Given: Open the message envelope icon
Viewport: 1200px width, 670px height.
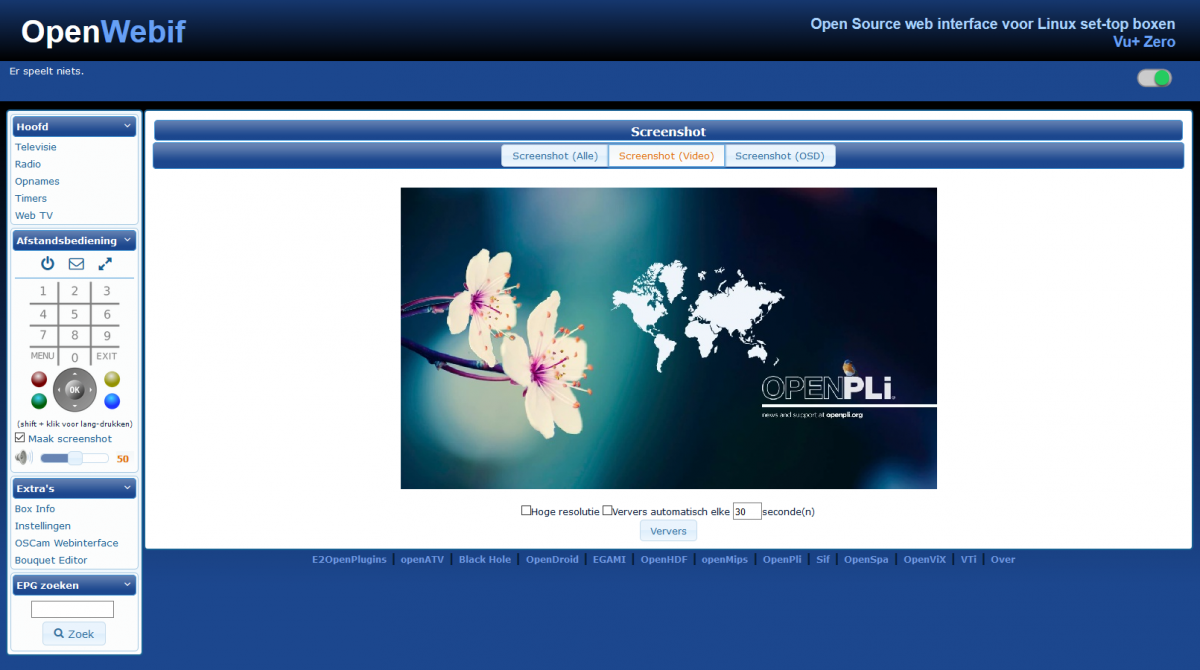Looking at the screenshot, I should click(75, 263).
